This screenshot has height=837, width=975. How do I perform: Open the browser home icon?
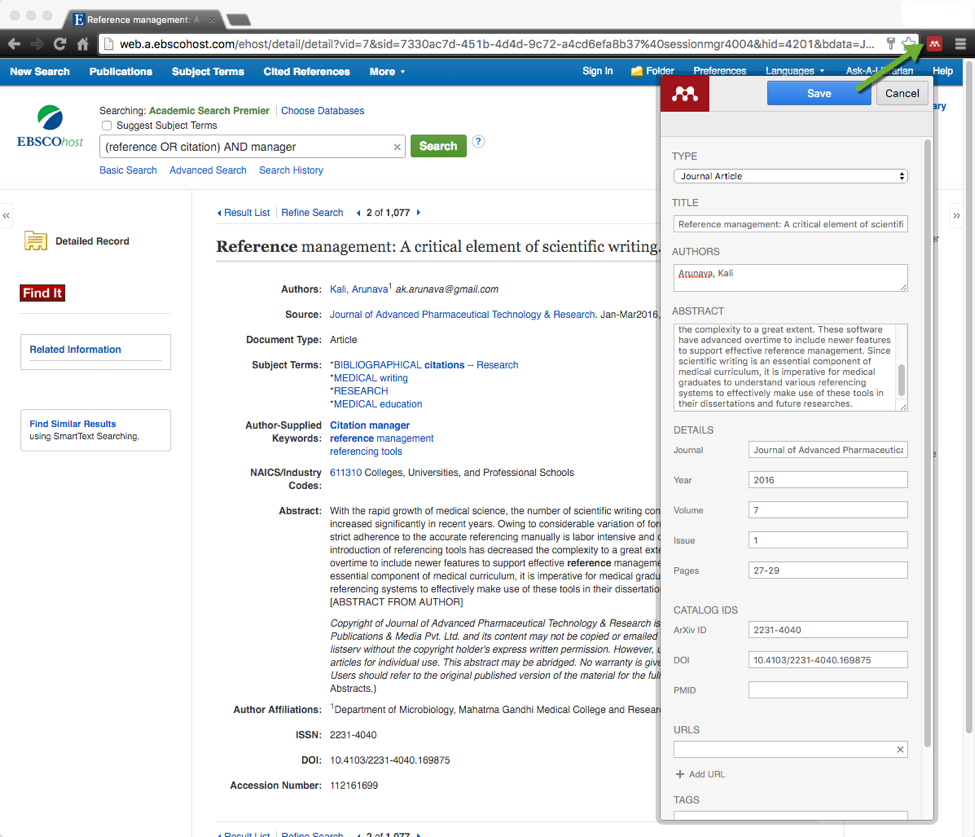(x=83, y=44)
